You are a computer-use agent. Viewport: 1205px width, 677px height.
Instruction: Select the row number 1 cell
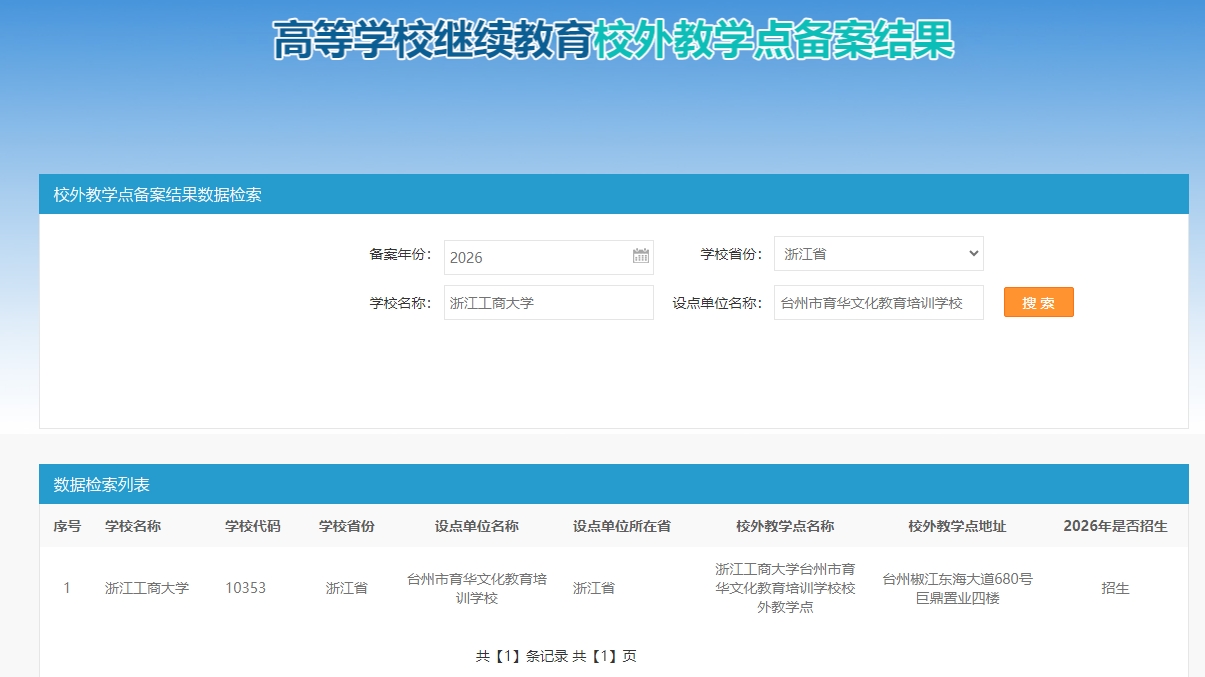click(67, 588)
